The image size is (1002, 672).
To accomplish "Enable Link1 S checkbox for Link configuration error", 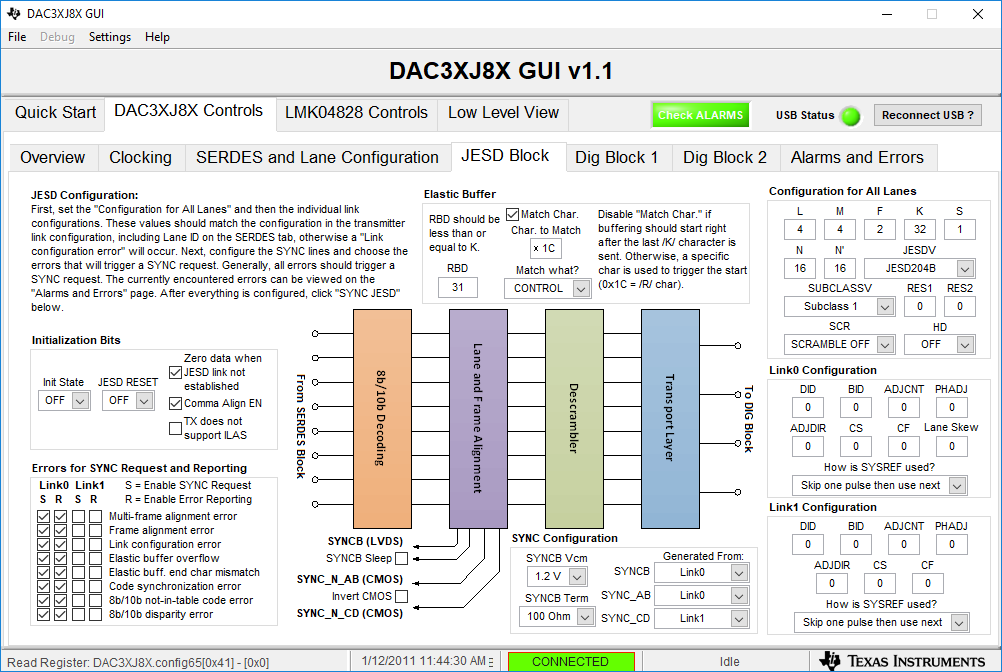I will click(78, 544).
